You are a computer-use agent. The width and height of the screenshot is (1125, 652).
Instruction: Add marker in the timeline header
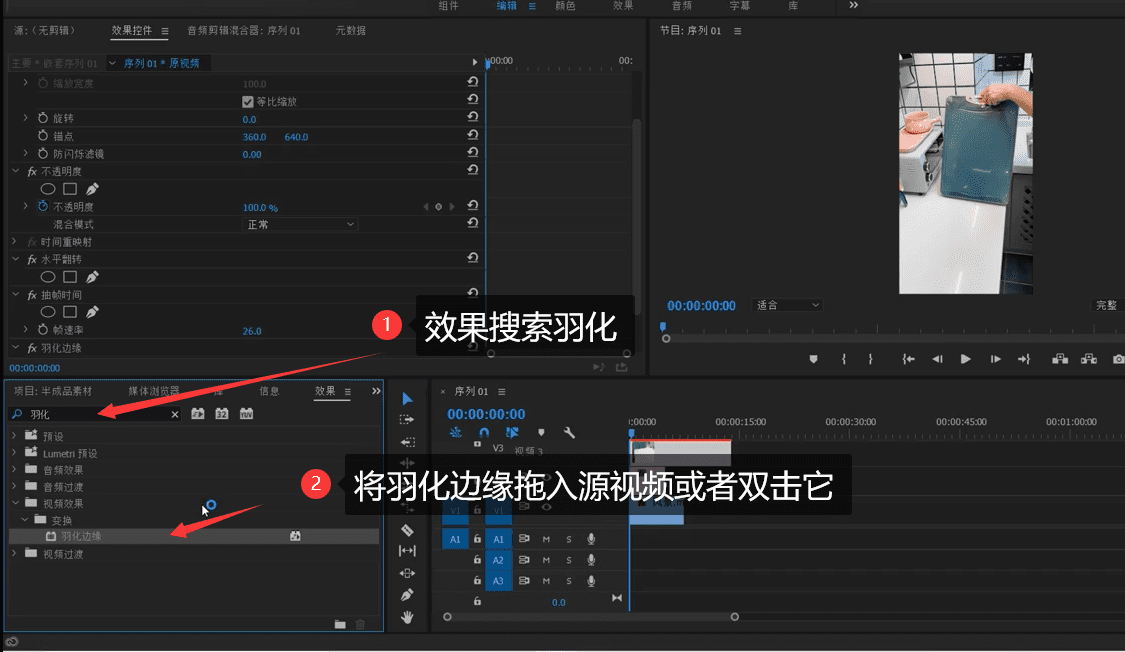point(541,433)
